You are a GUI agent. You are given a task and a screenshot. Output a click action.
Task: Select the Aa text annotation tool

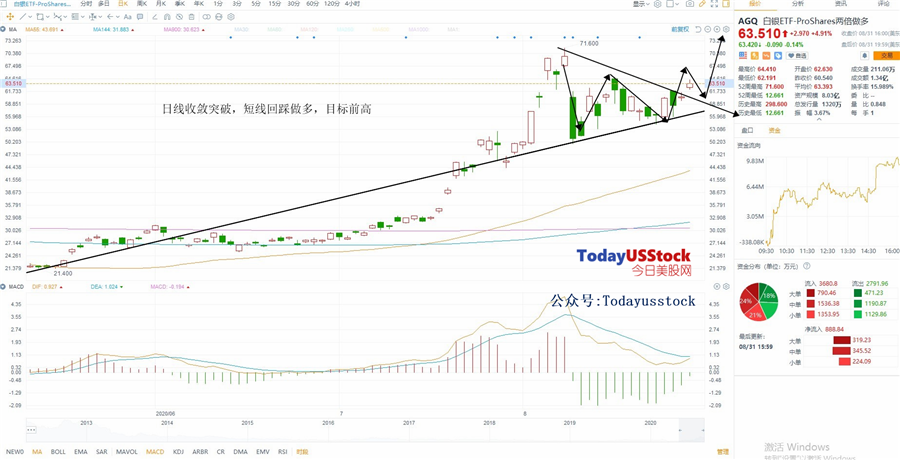[x=127, y=17]
